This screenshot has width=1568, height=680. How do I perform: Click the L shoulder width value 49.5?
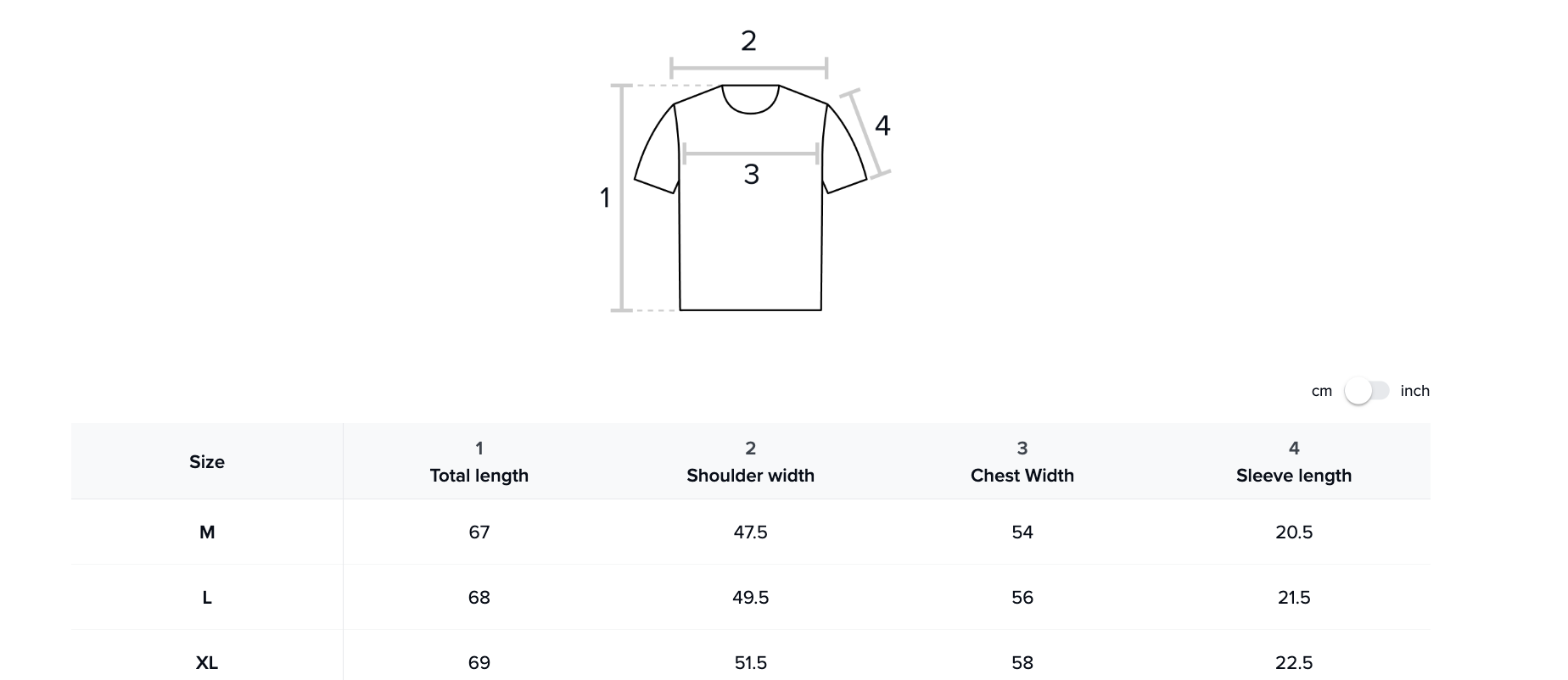[x=750, y=598]
